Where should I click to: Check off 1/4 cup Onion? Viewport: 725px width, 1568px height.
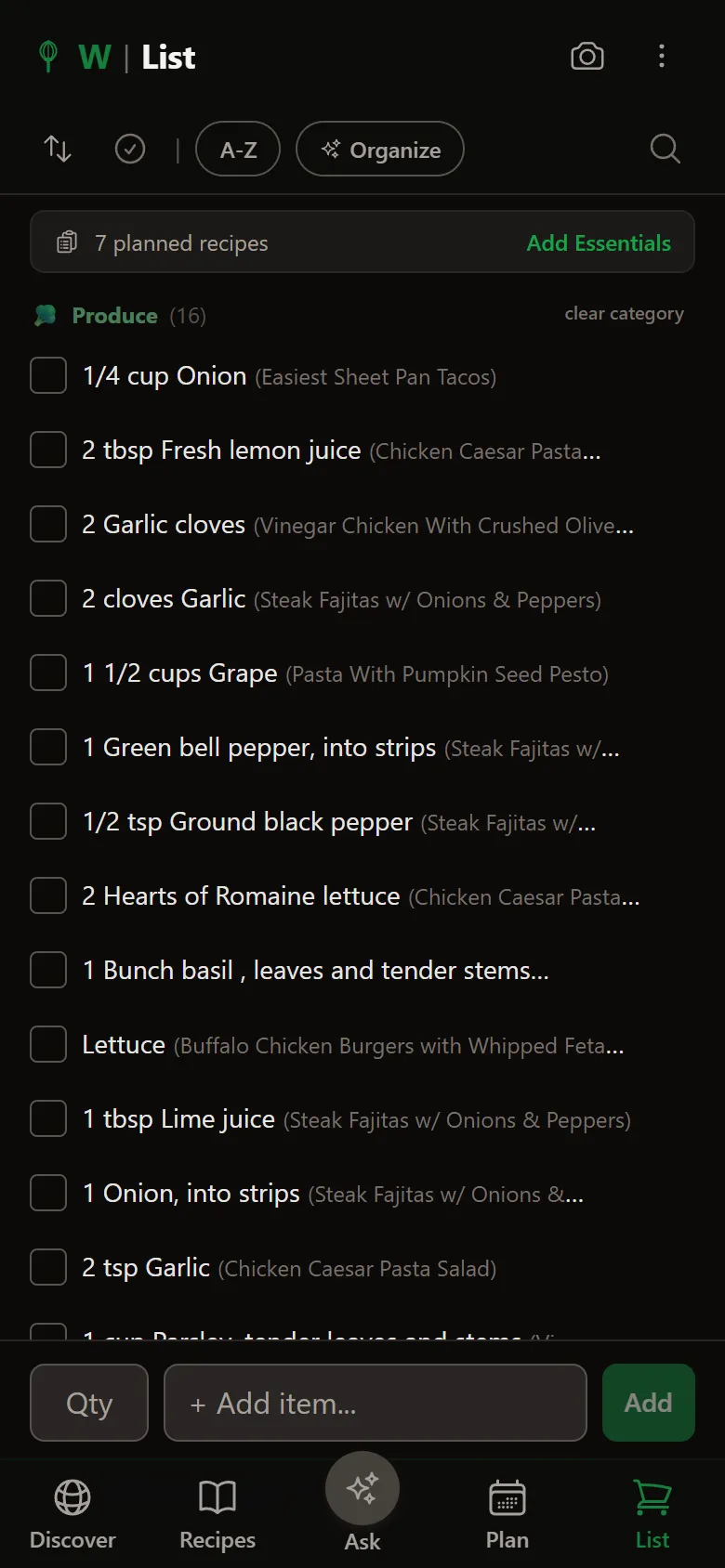coord(48,376)
